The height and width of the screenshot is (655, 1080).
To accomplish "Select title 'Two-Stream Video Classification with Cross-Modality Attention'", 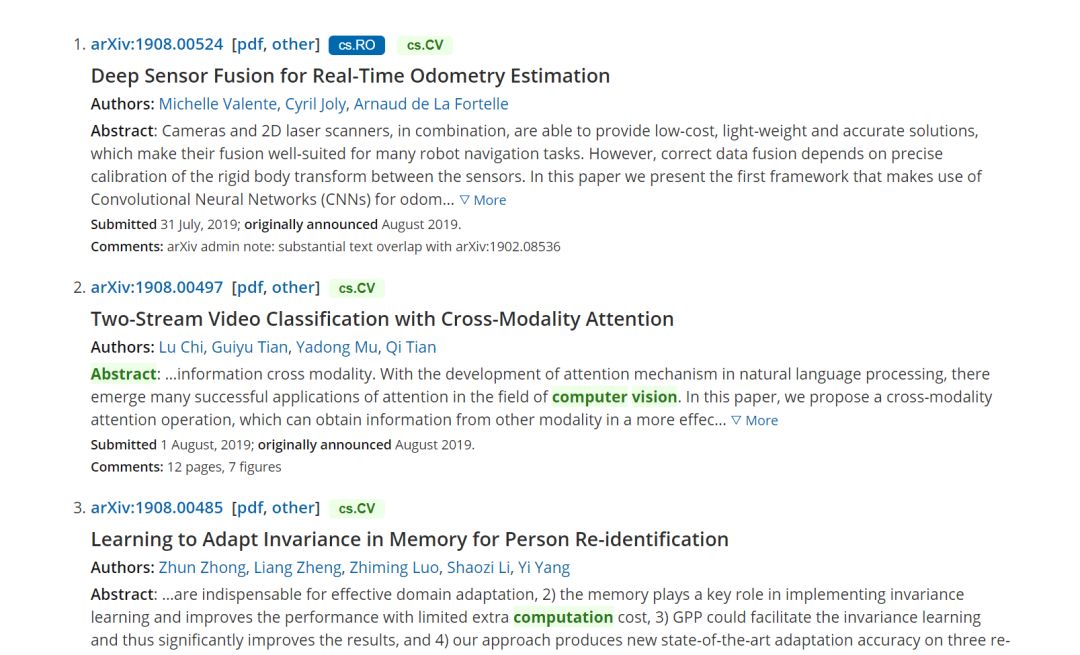I will (382, 319).
